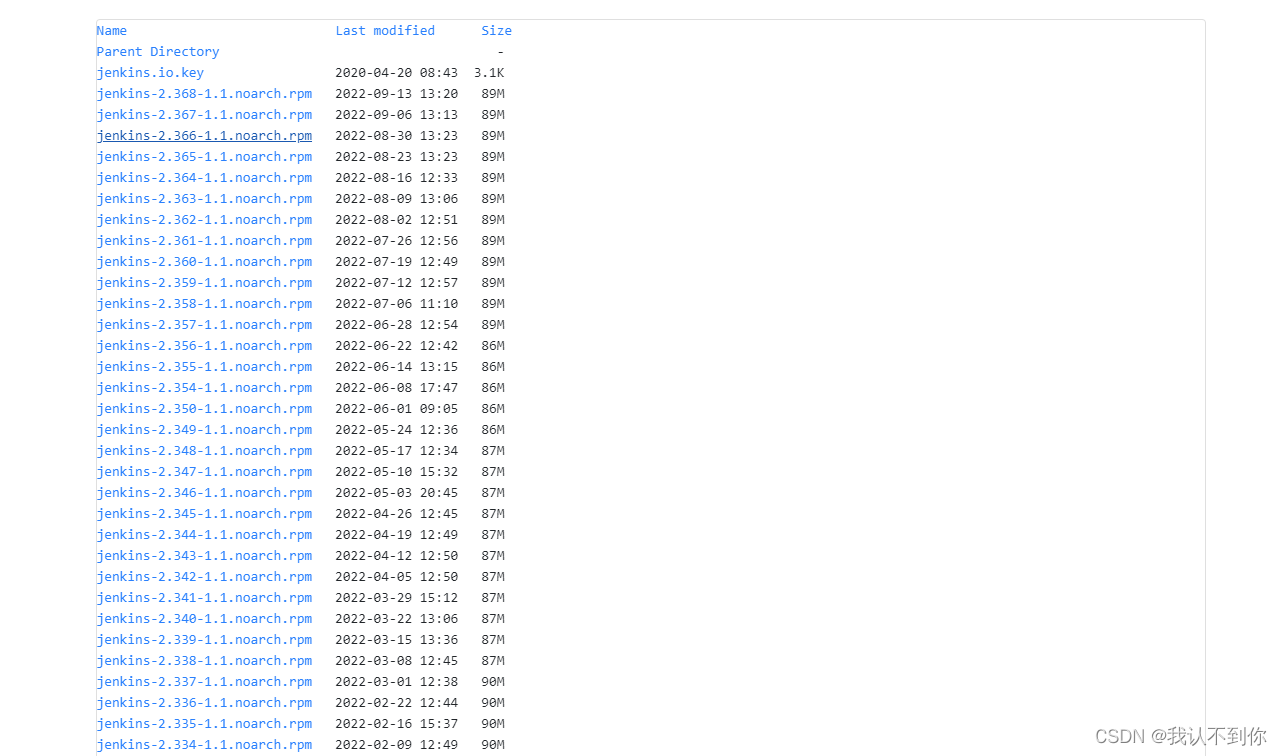The width and height of the screenshot is (1282, 756).
Task: Click the date 2022-03-29 15:12
Action: (397, 598)
